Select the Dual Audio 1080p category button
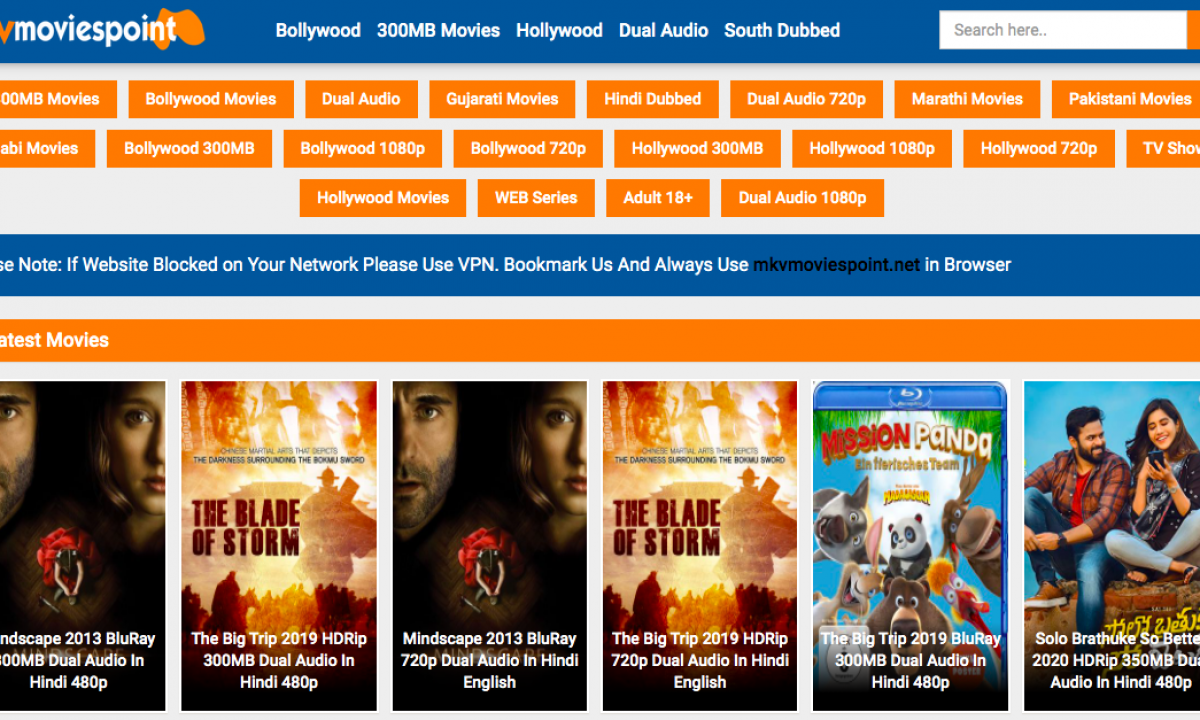This screenshot has width=1200, height=720. pos(802,197)
